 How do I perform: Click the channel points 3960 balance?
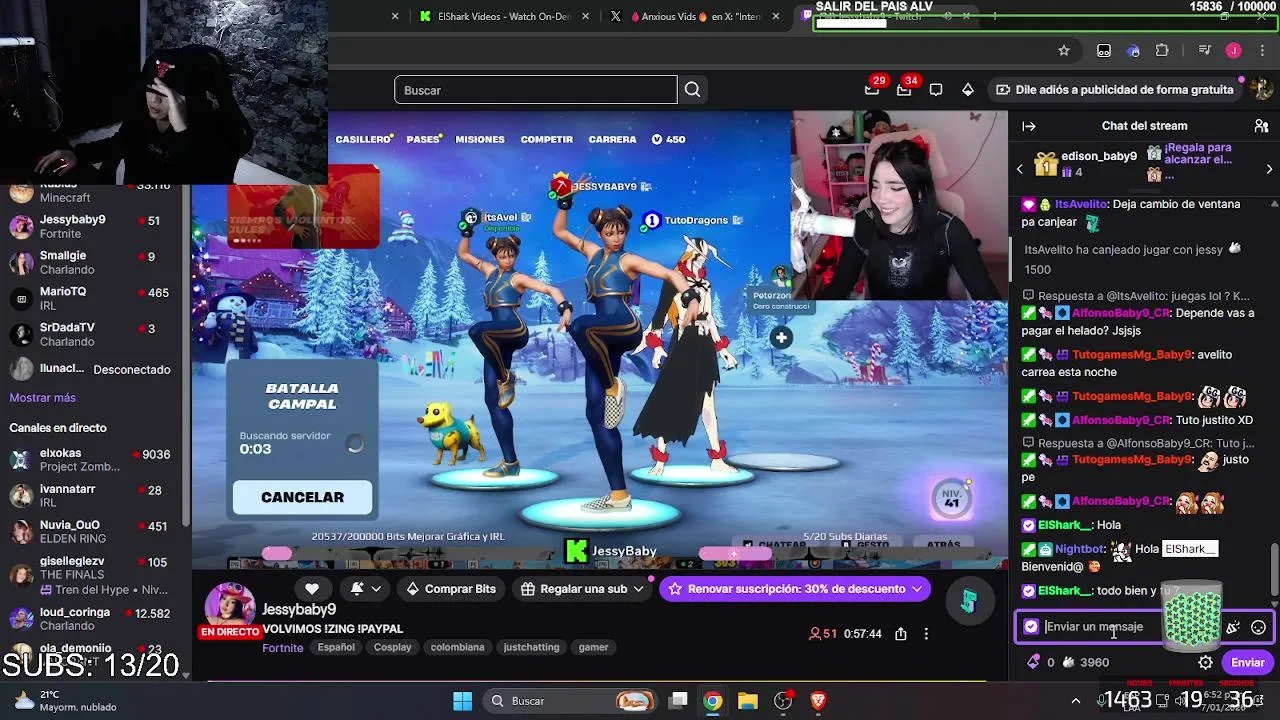[x=1086, y=662]
